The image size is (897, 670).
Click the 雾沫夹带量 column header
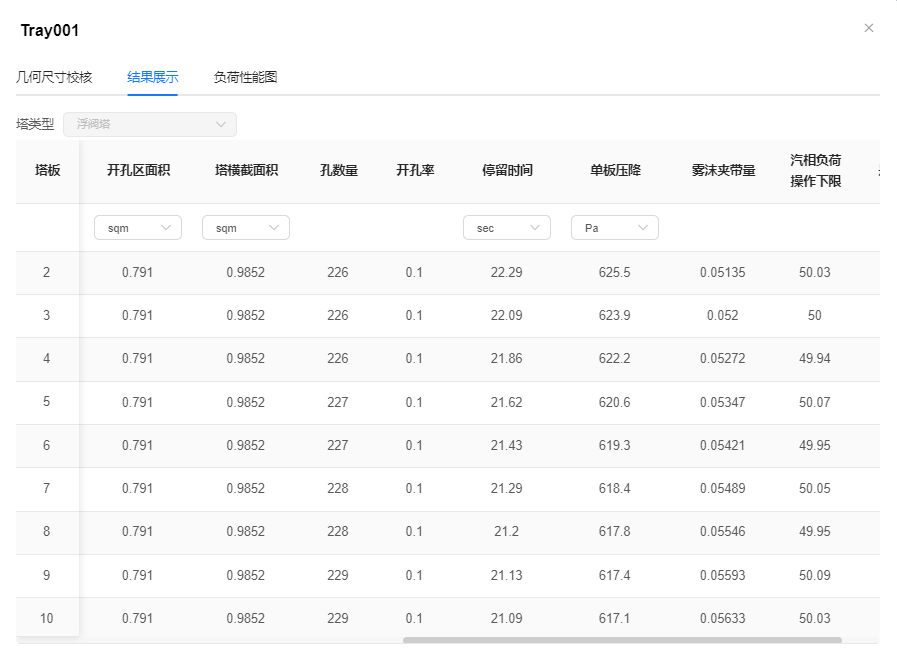pos(724,171)
